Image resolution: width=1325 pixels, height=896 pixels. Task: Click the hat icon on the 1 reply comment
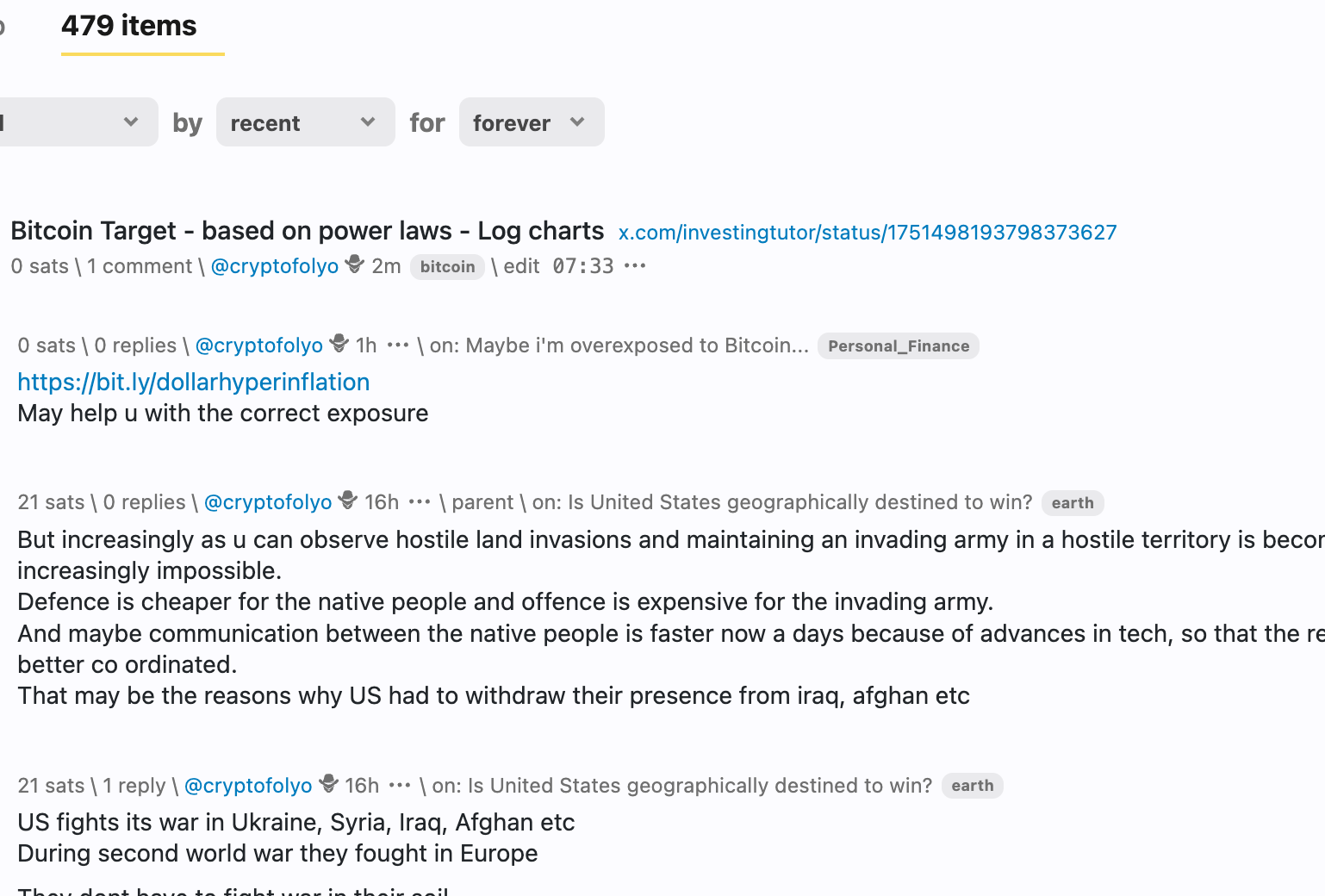tap(328, 784)
